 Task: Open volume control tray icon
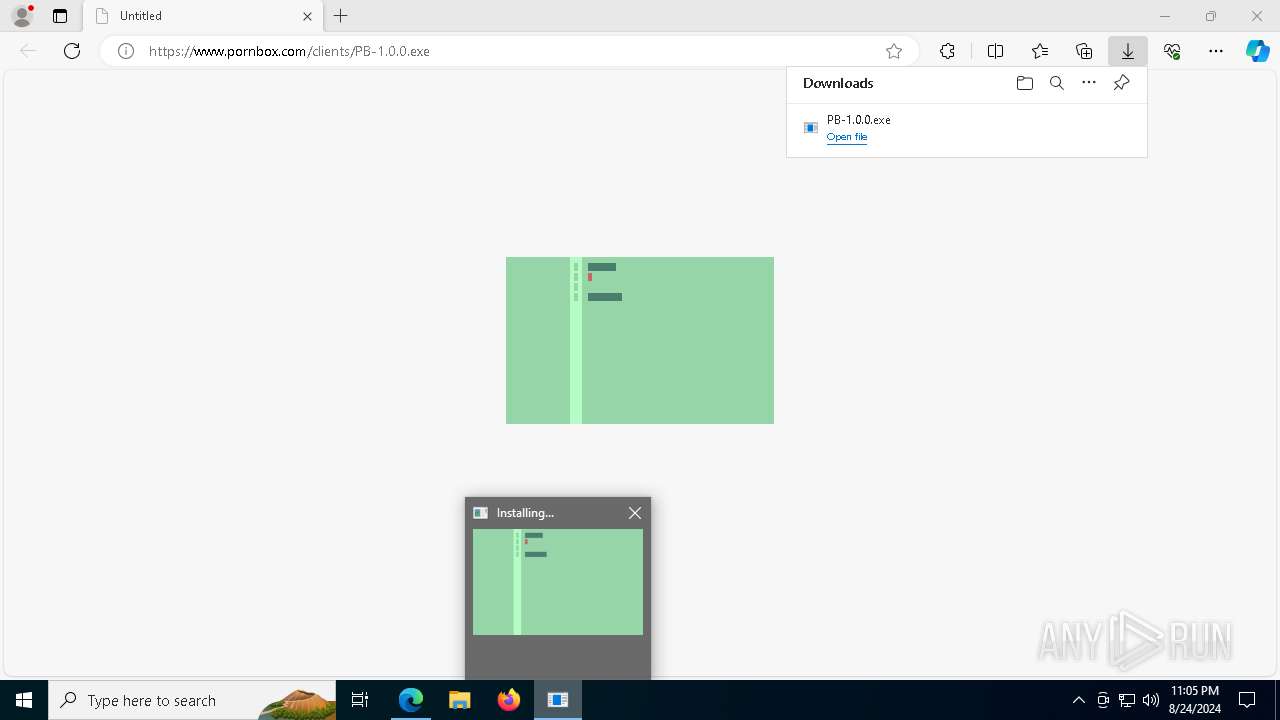[x=1150, y=700]
